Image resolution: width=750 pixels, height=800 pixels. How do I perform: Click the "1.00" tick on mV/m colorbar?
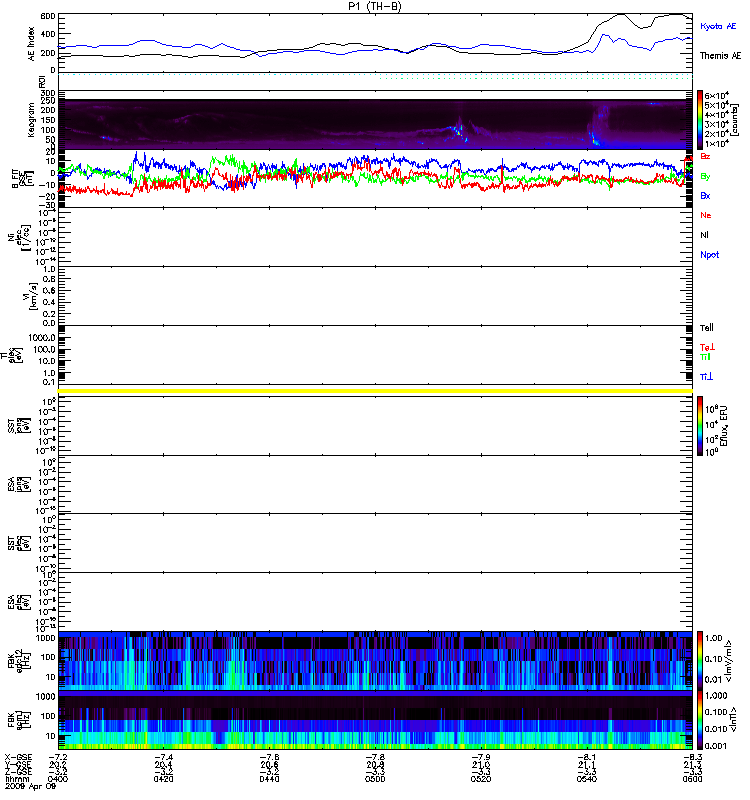click(713, 638)
